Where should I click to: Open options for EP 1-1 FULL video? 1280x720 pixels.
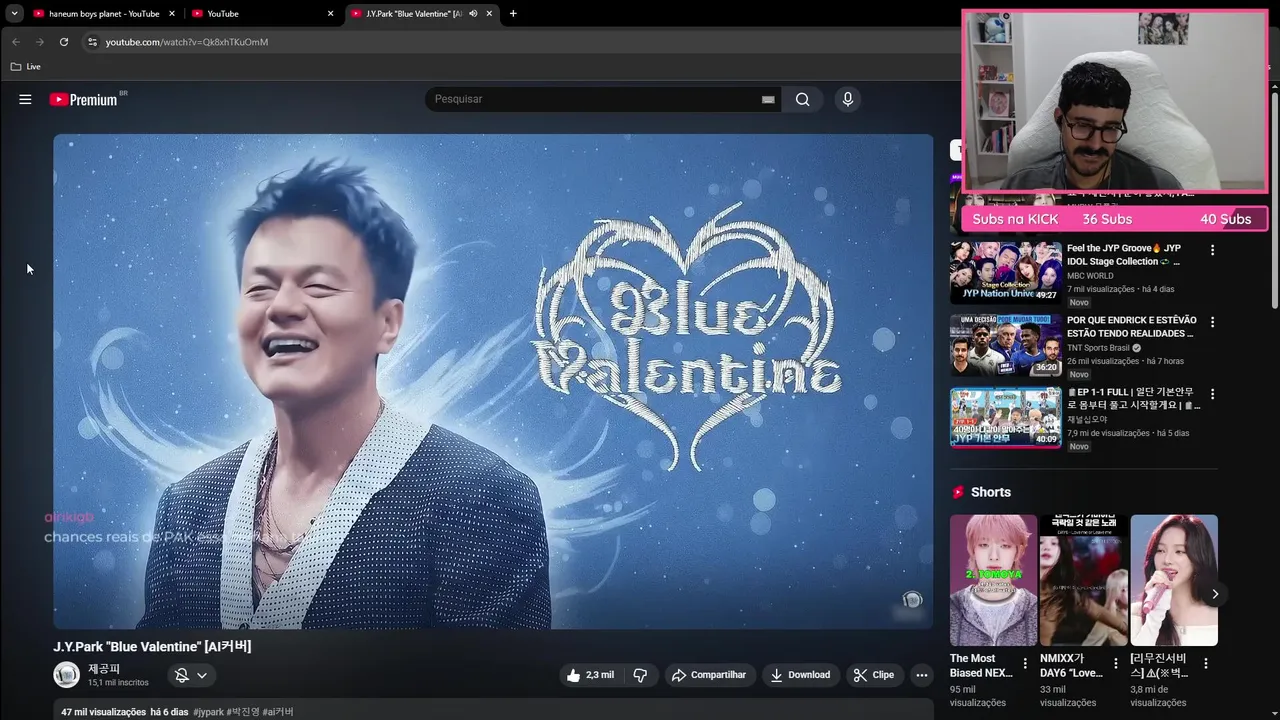point(1212,394)
